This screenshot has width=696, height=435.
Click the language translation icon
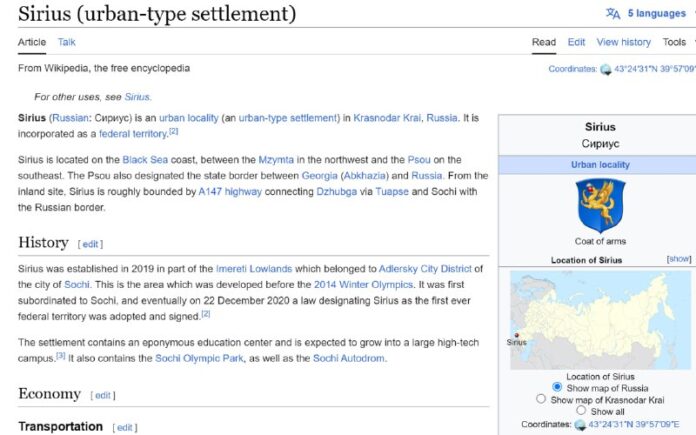click(x=613, y=14)
